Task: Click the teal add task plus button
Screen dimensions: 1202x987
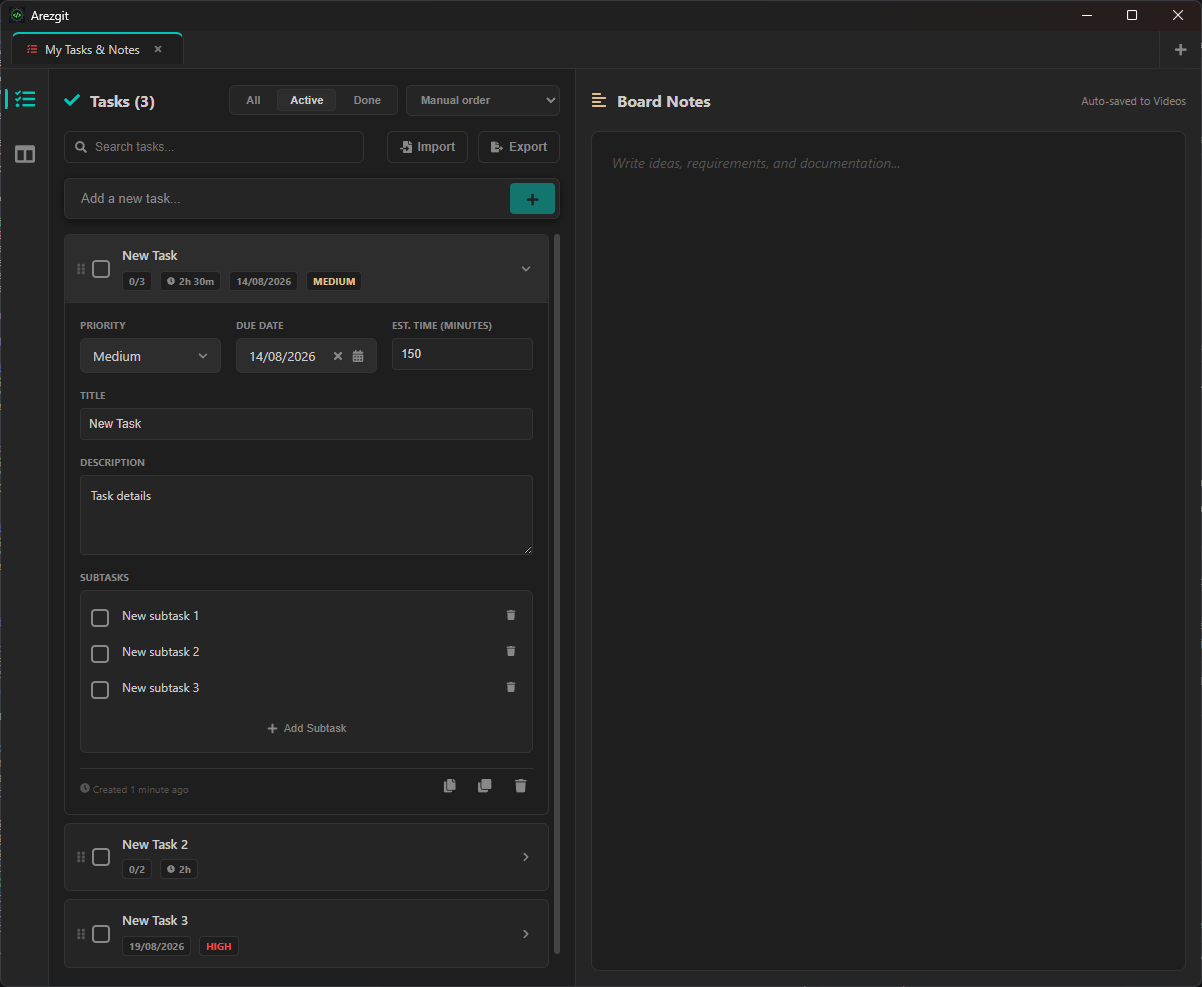Action: tap(532, 199)
